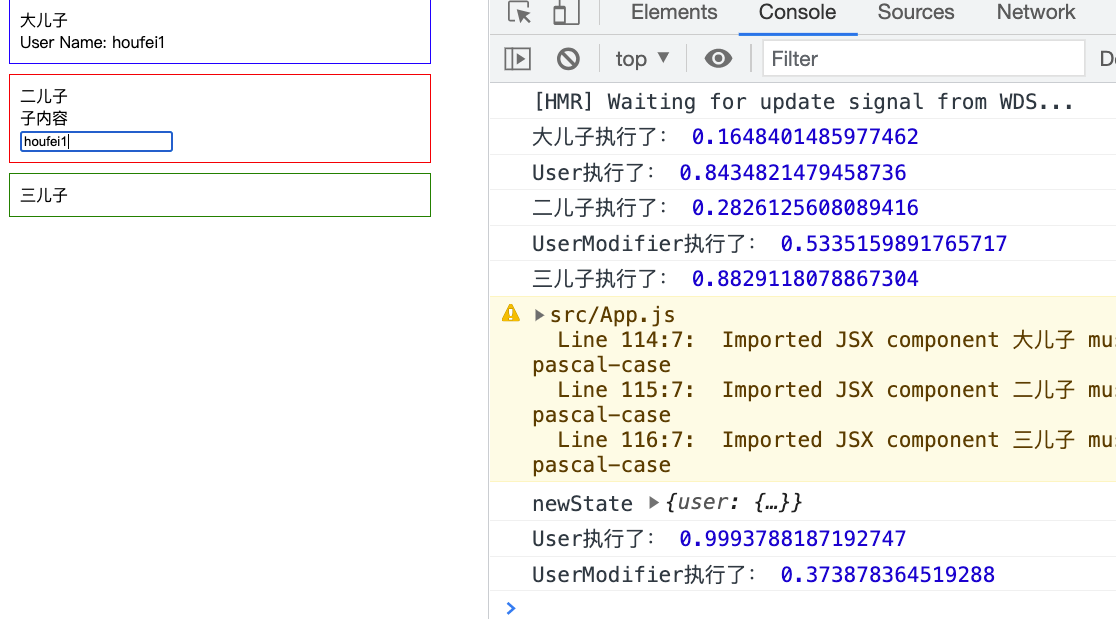Expand the src/App.js warning message
This screenshot has width=1116, height=619.
click(540, 315)
